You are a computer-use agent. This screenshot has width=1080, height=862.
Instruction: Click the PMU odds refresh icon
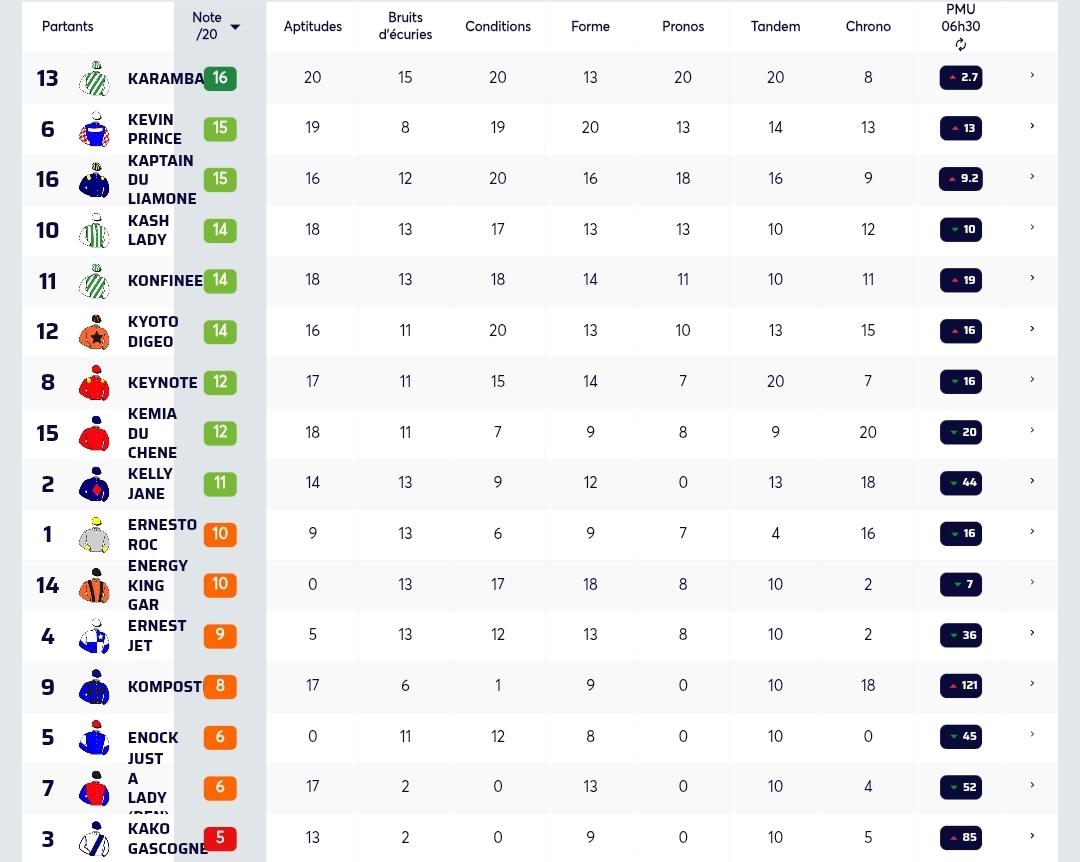[x=960, y=45]
